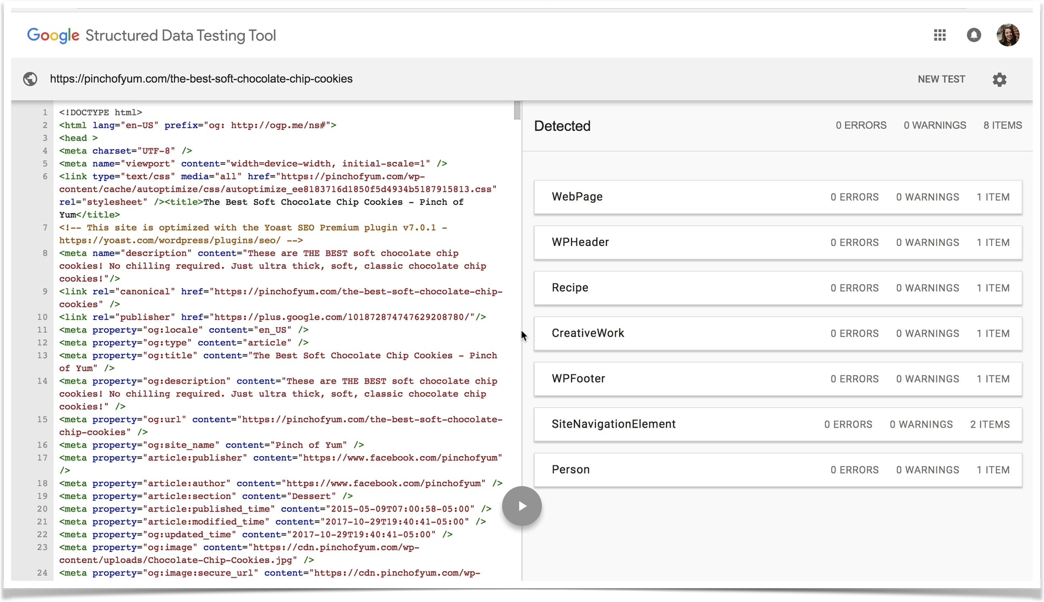This screenshot has width=1044, height=602.
Task: Click the viewport meta tag line
Action: click(253, 164)
